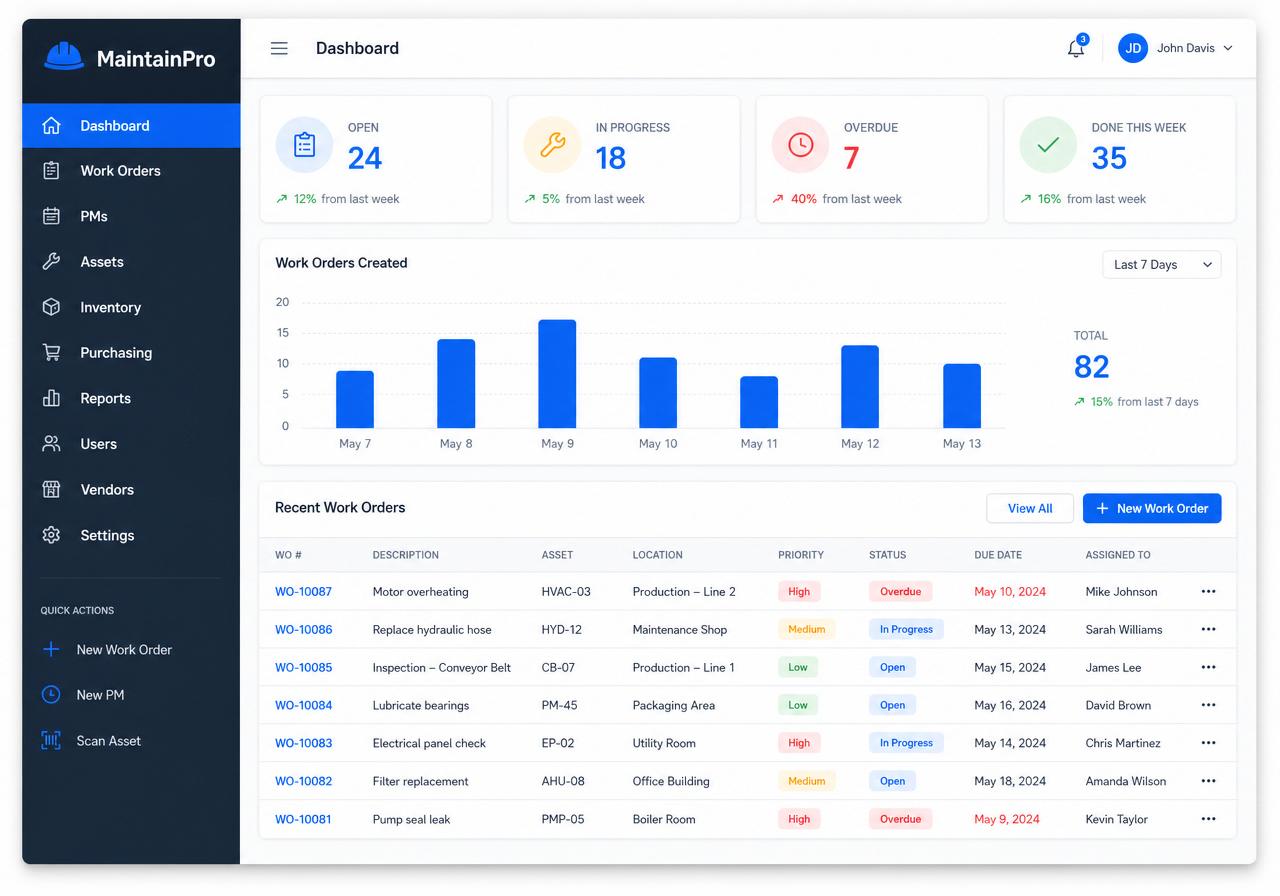Click the STATUS column header
1280x896 pixels.
coord(888,555)
